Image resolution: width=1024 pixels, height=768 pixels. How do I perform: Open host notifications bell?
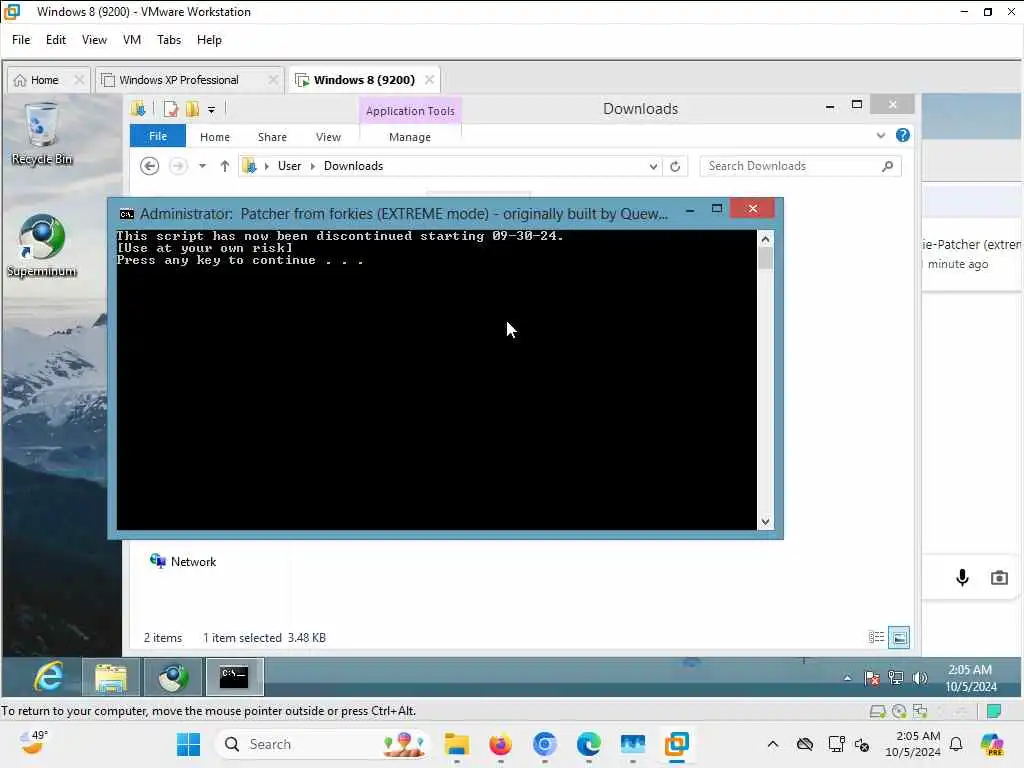[956, 744]
